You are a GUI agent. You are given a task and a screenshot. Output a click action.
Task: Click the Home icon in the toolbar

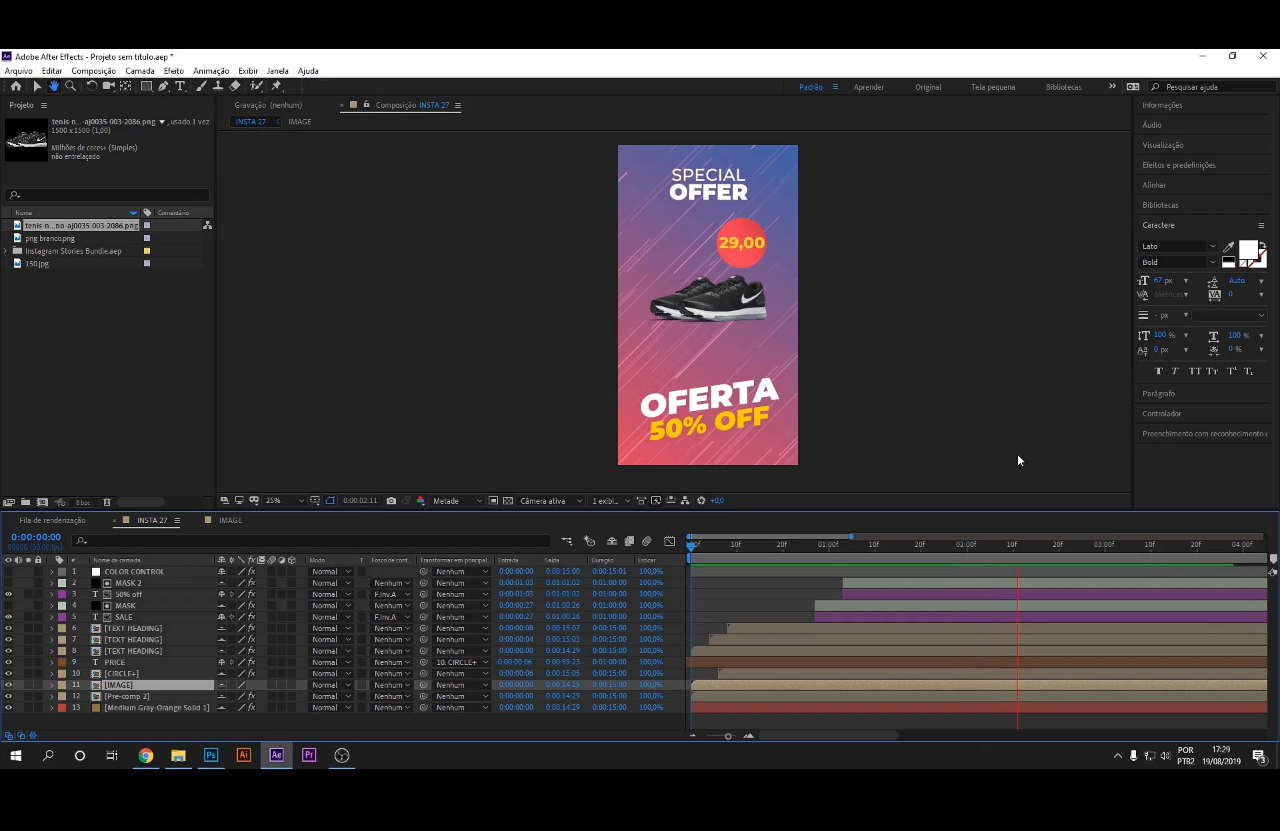point(16,86)
